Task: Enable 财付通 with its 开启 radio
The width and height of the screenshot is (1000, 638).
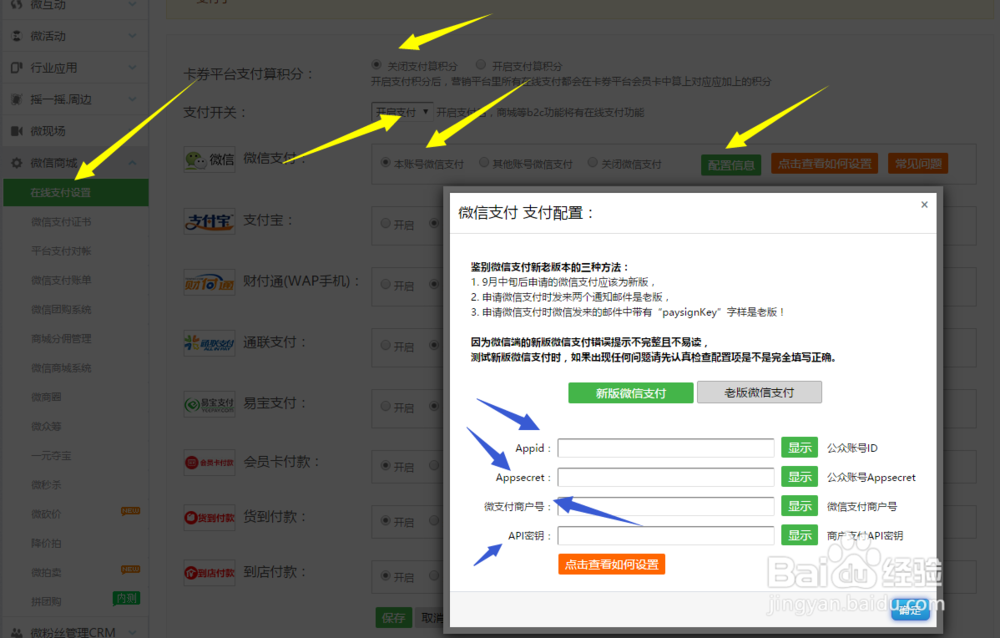Action: (x=385, y=285)
